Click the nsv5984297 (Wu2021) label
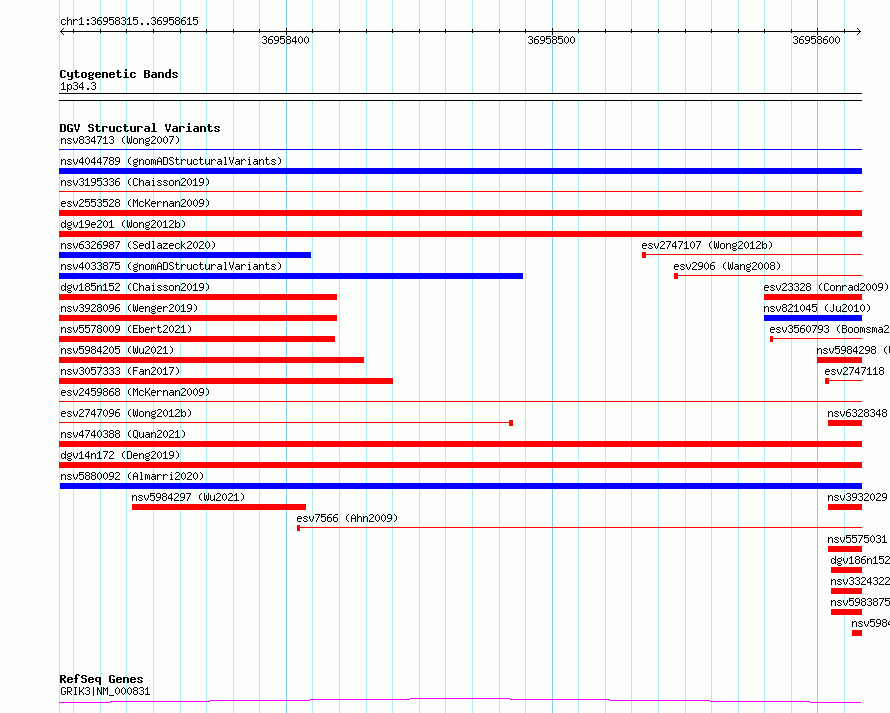Viewport: 890px width, 713px height. click(x=188, y=497)
